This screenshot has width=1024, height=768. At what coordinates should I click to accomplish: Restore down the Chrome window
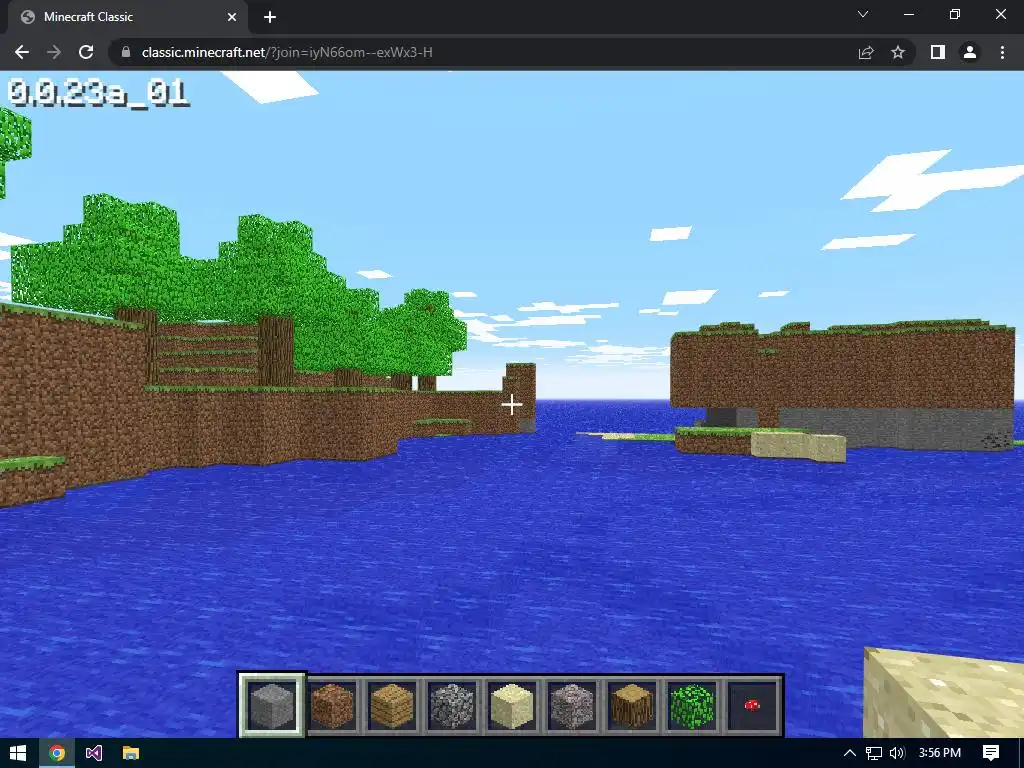955,14
